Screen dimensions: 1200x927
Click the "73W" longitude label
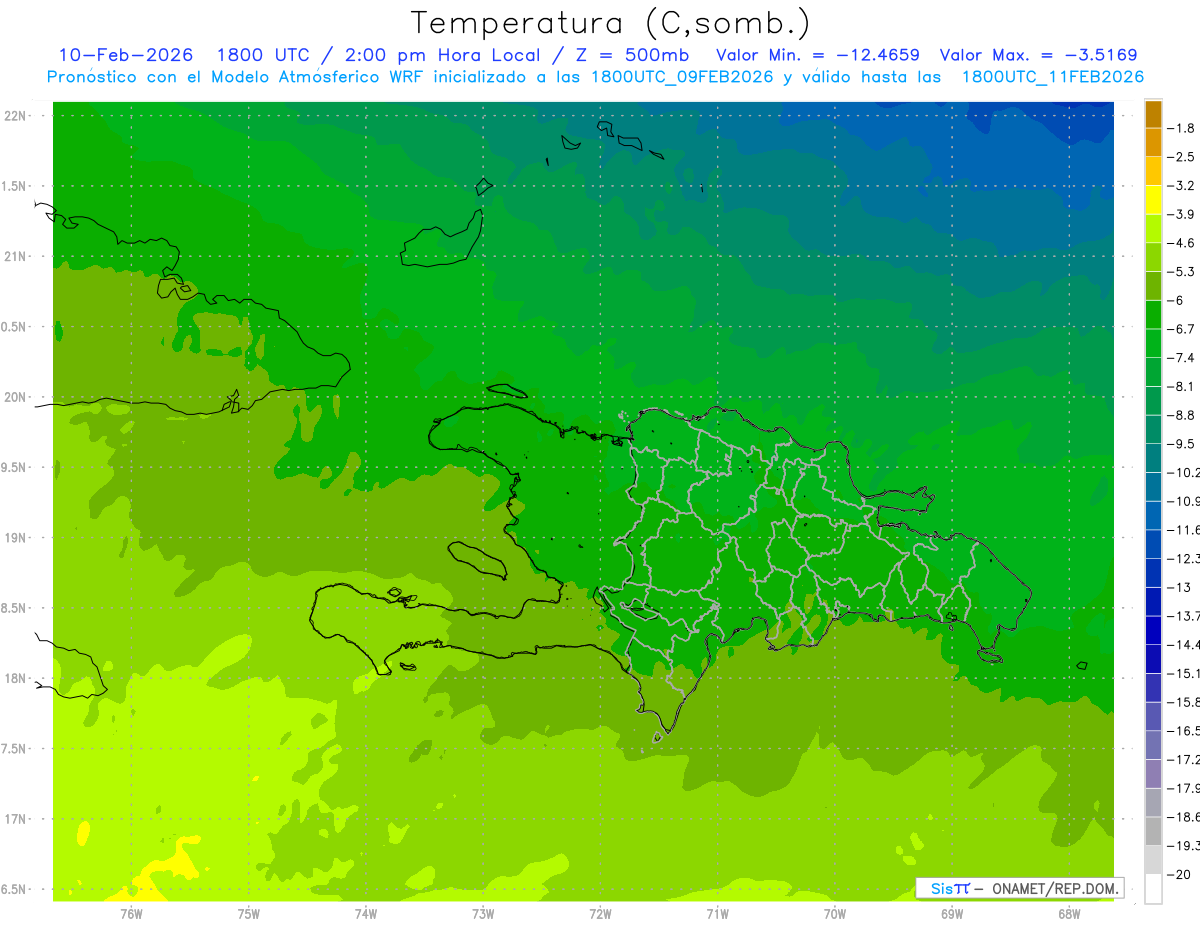(x=483, y=913)
